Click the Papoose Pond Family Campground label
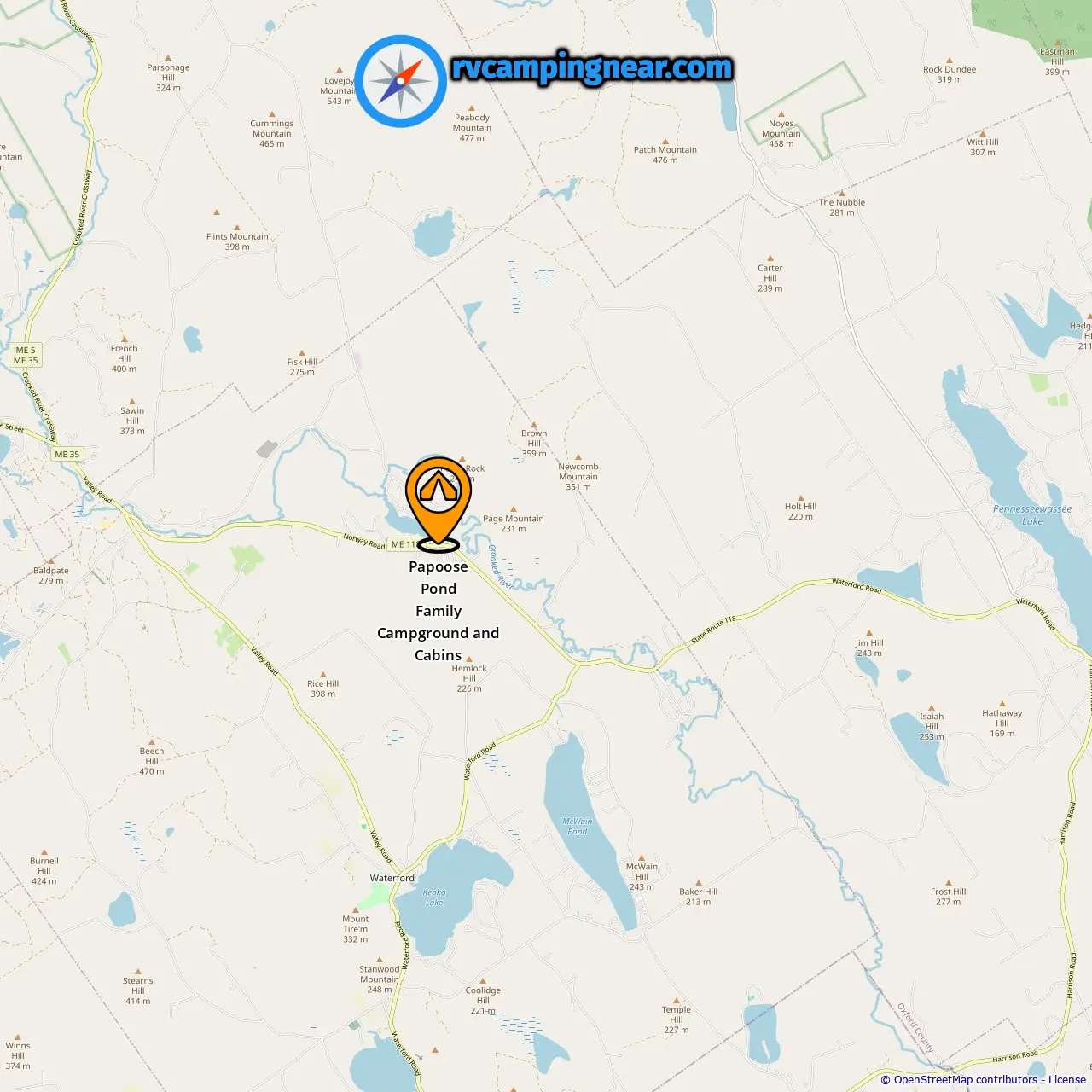The width and height of the screenshot is (1092, 1092). pyautogui.click(x=439, y=611)
